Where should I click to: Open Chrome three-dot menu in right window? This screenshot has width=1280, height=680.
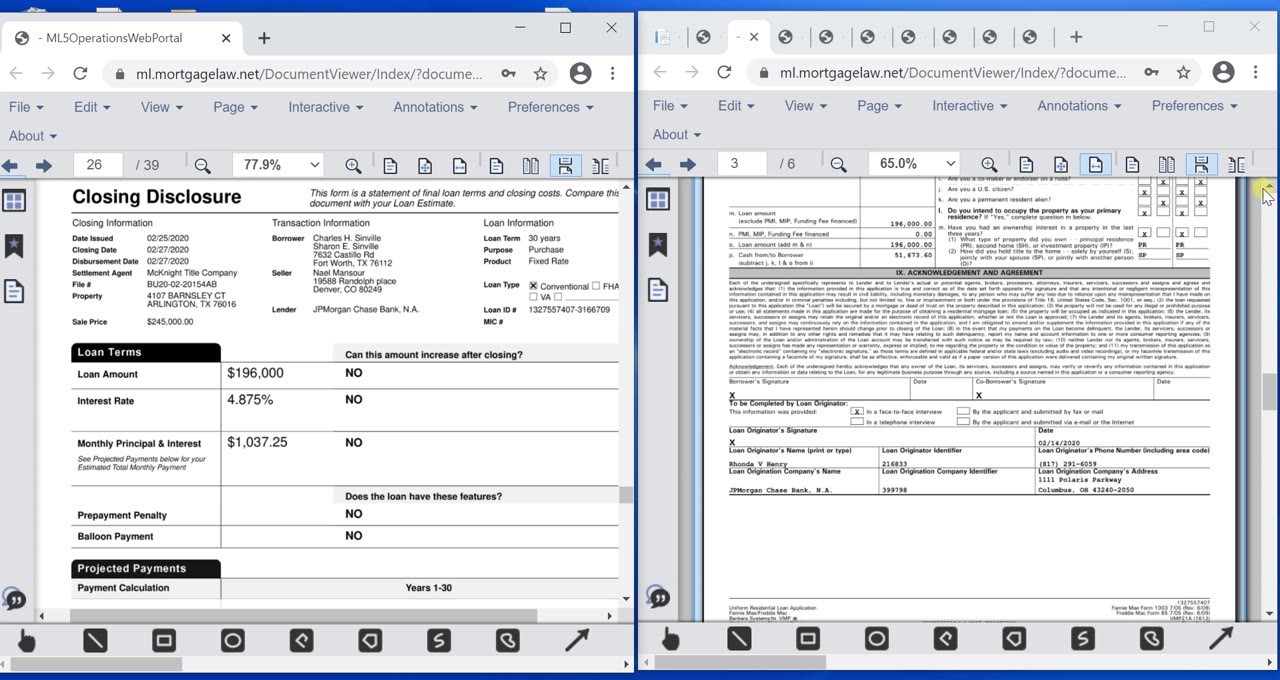point(1256,72)
